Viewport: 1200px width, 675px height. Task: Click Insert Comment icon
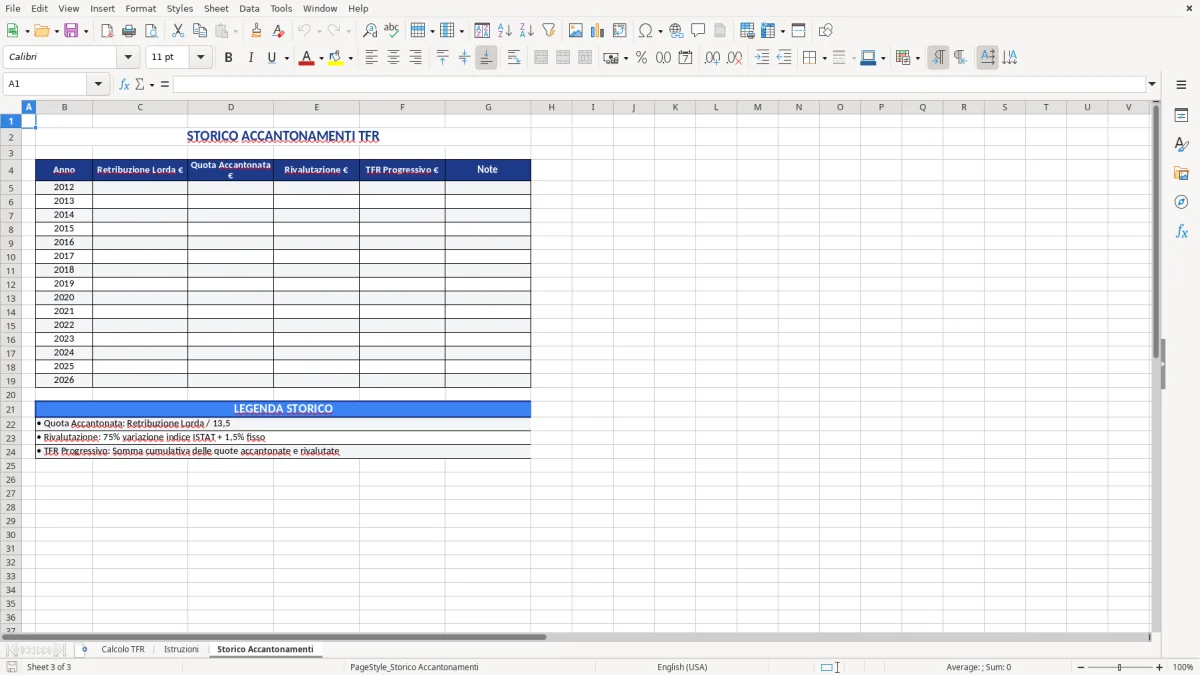(698, 31)
